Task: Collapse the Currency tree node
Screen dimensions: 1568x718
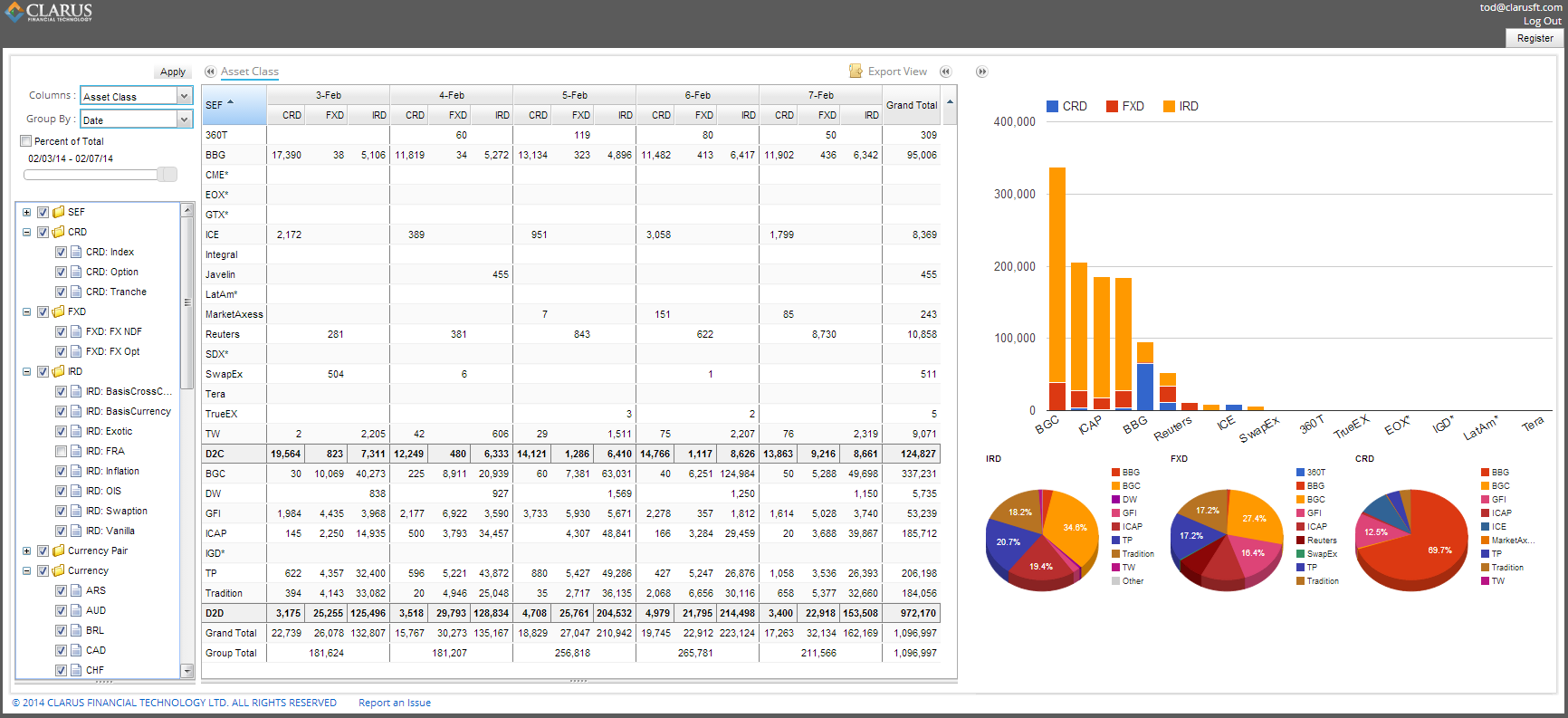Action: tap(26, 570)
